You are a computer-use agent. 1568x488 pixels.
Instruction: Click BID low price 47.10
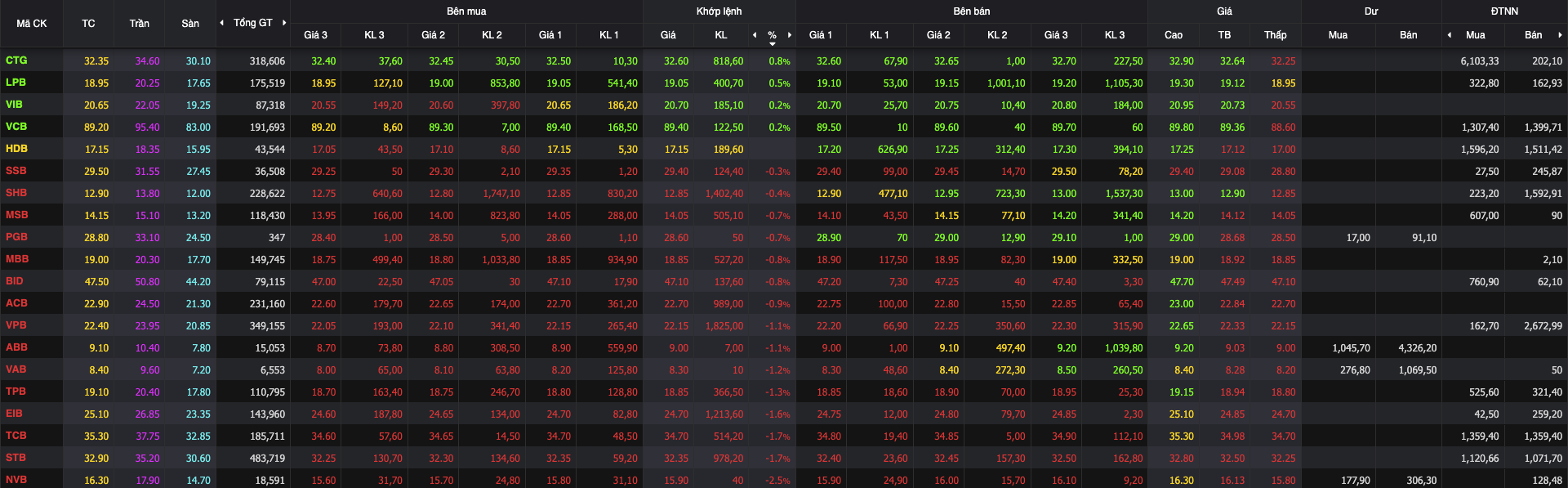[x=1283, y=282]
